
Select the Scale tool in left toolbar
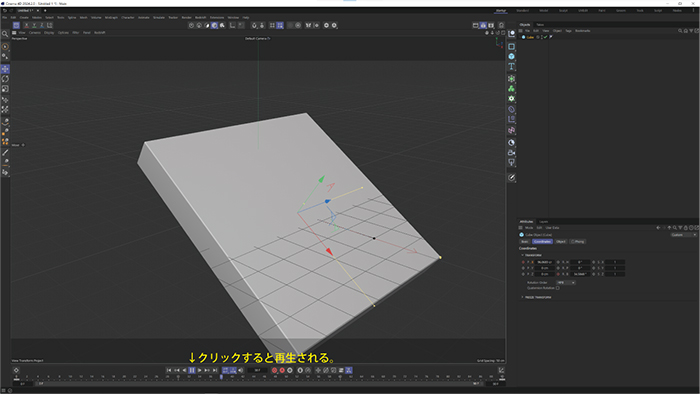(5, 89)
